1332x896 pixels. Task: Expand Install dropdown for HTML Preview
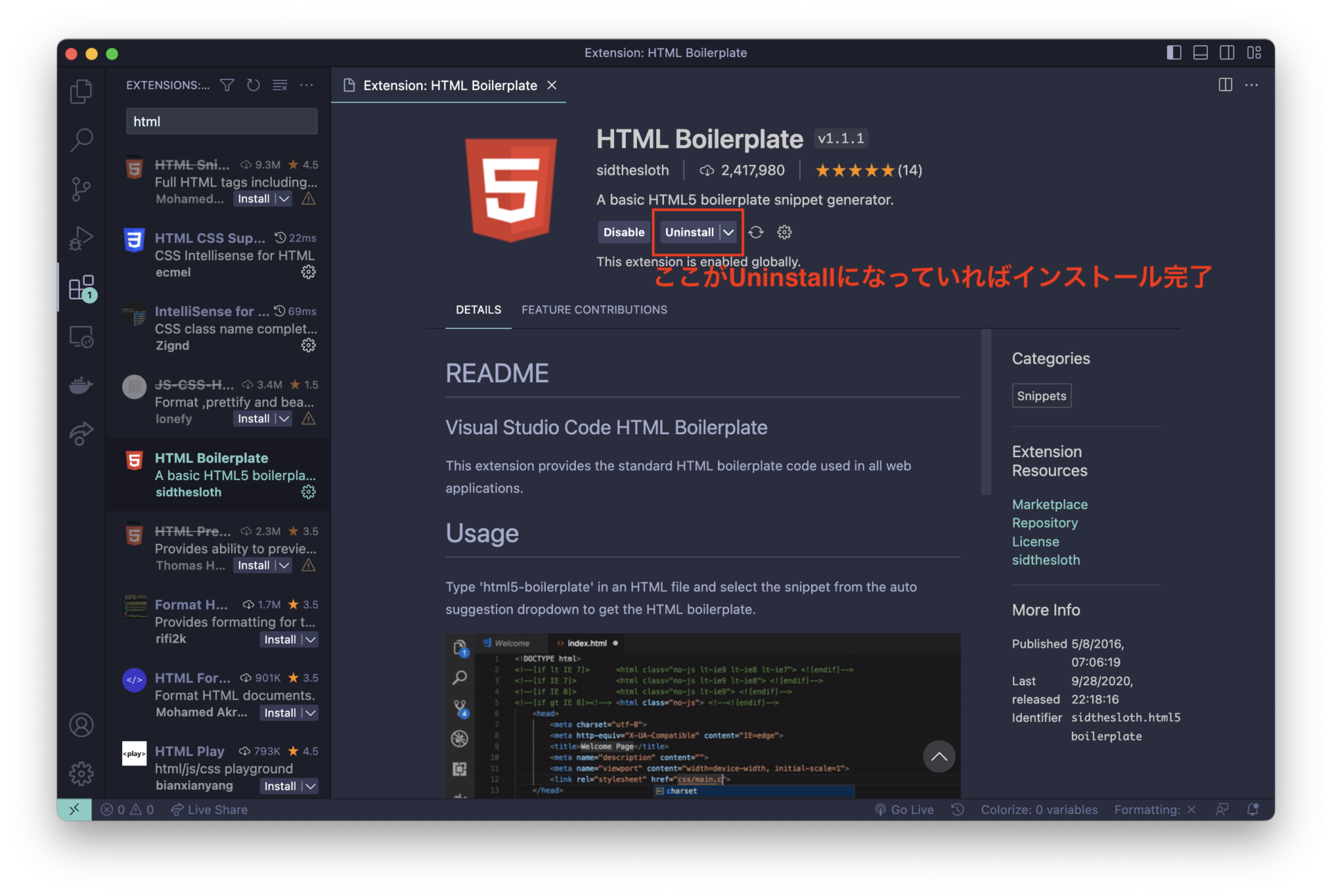click(284, 566)
